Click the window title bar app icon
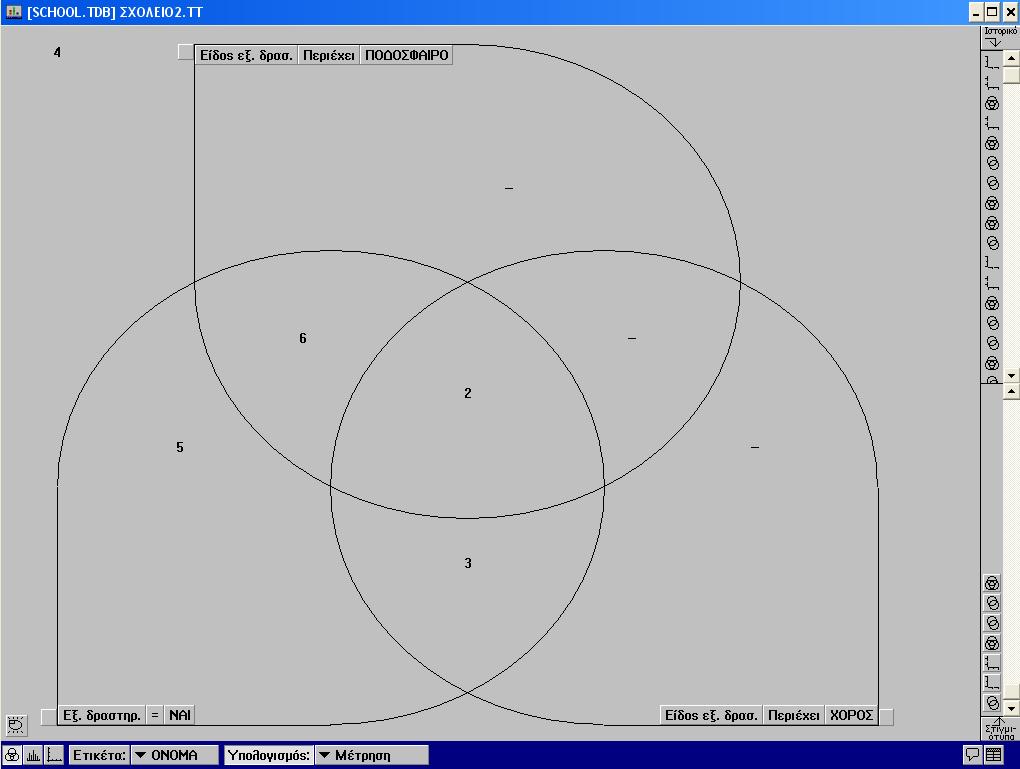 pos(13,12)
